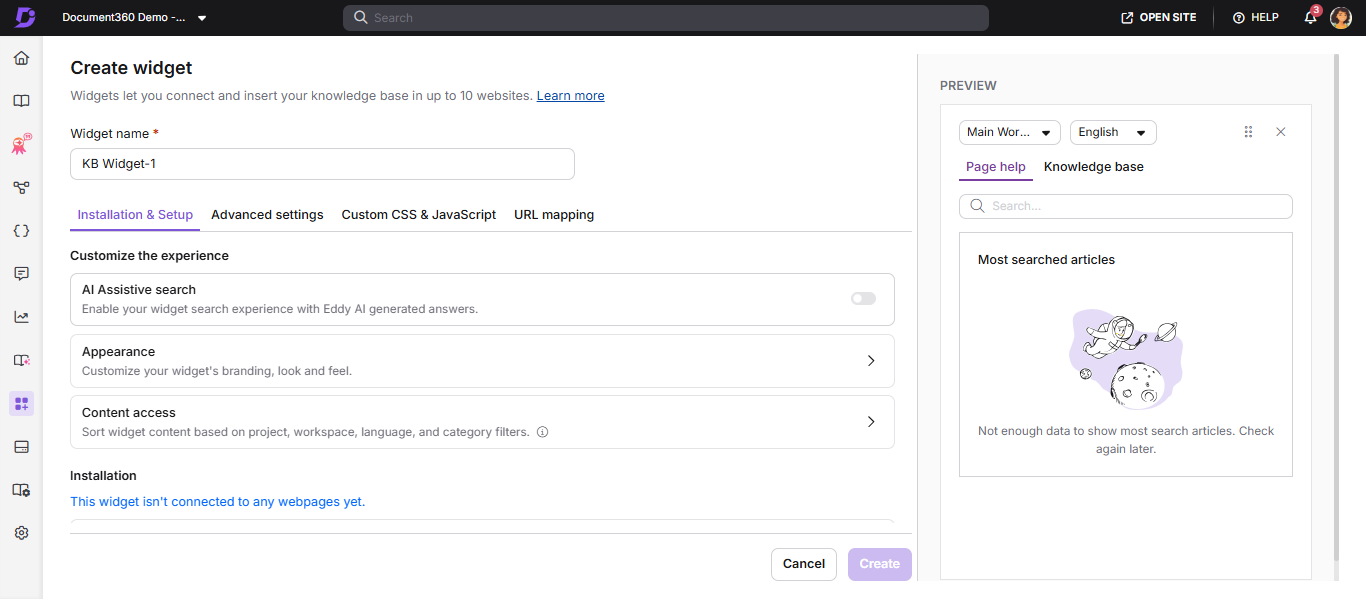
Task: Click the Create button
Action: point(880,564)
